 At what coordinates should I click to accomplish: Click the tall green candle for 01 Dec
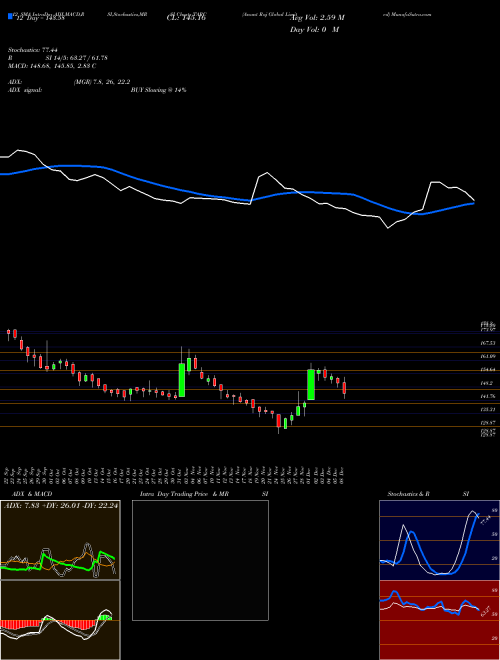311,385
